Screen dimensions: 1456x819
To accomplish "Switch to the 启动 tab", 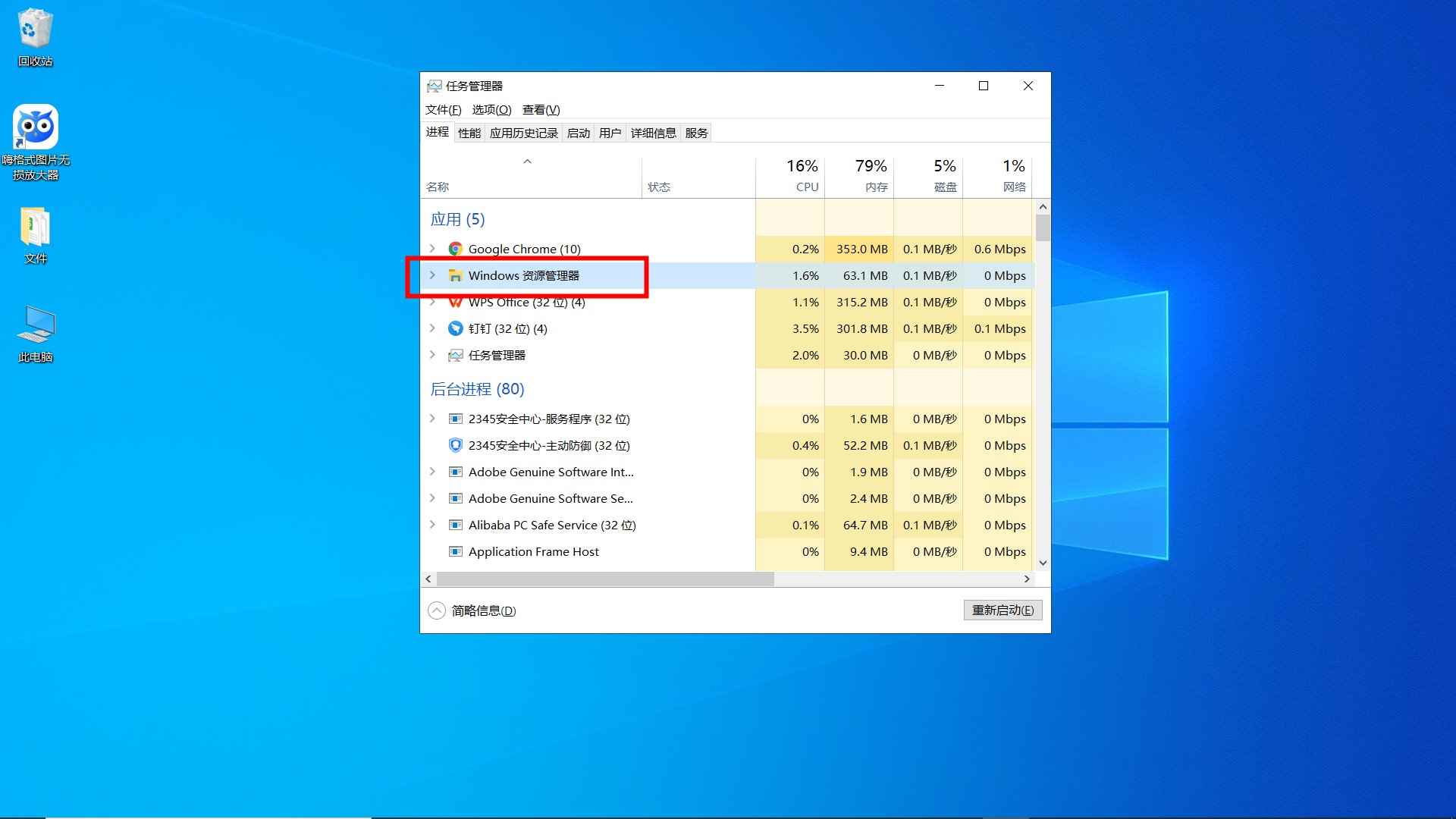I will pyautogui.click(x=579, y=133).
